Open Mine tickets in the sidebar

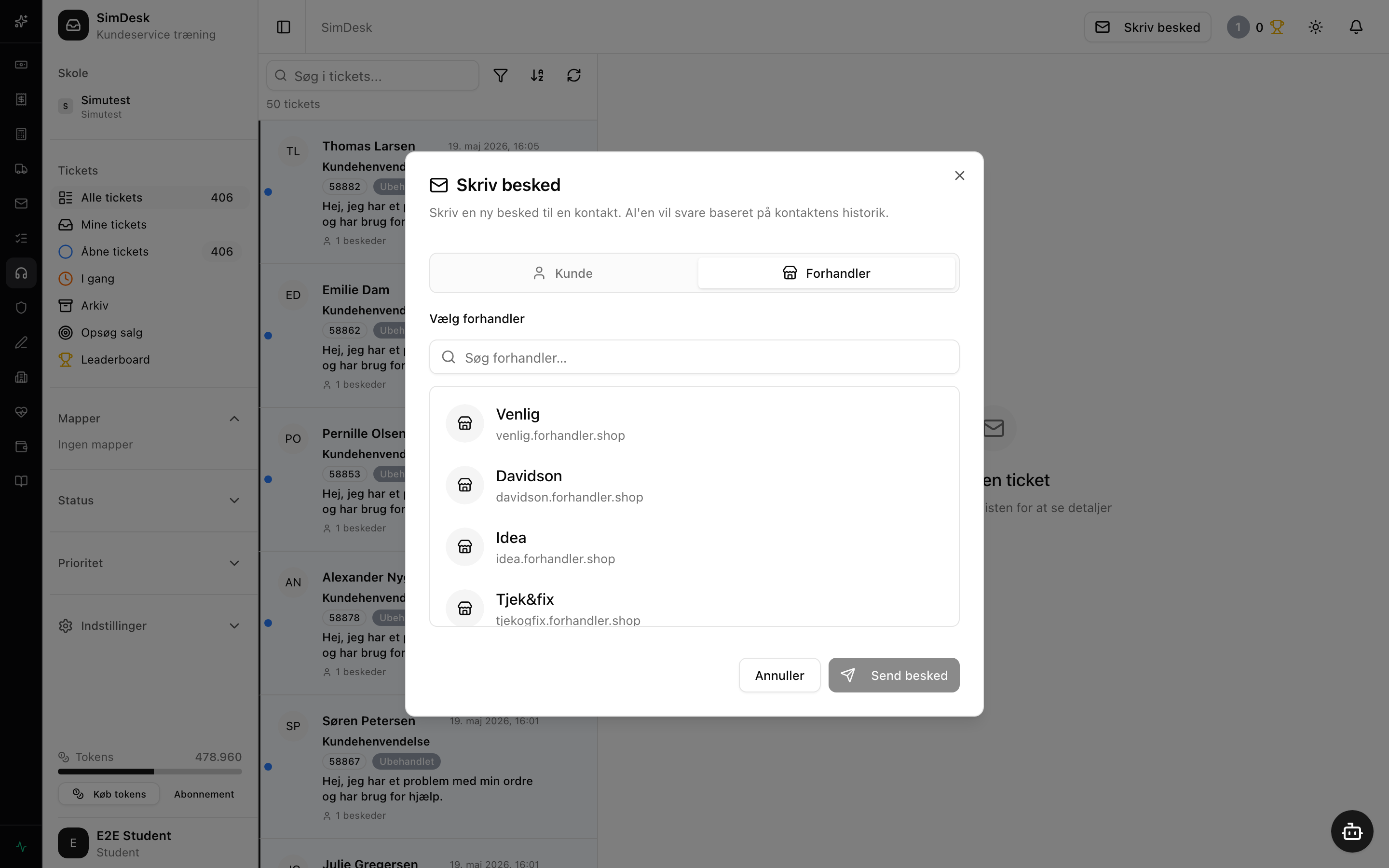(x=150, y=224)
